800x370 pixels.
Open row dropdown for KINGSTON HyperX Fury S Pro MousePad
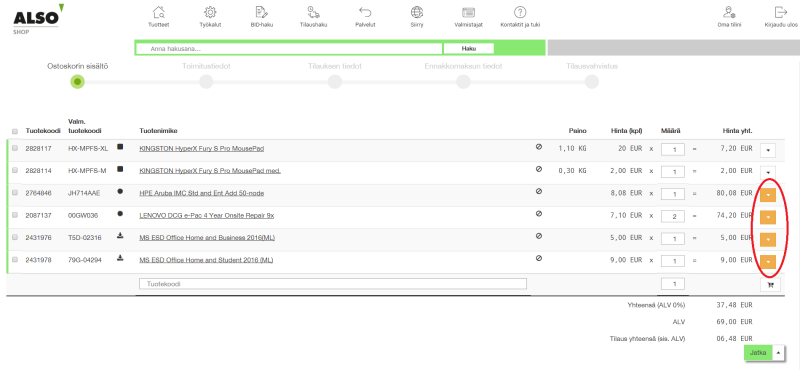(768, 151)
